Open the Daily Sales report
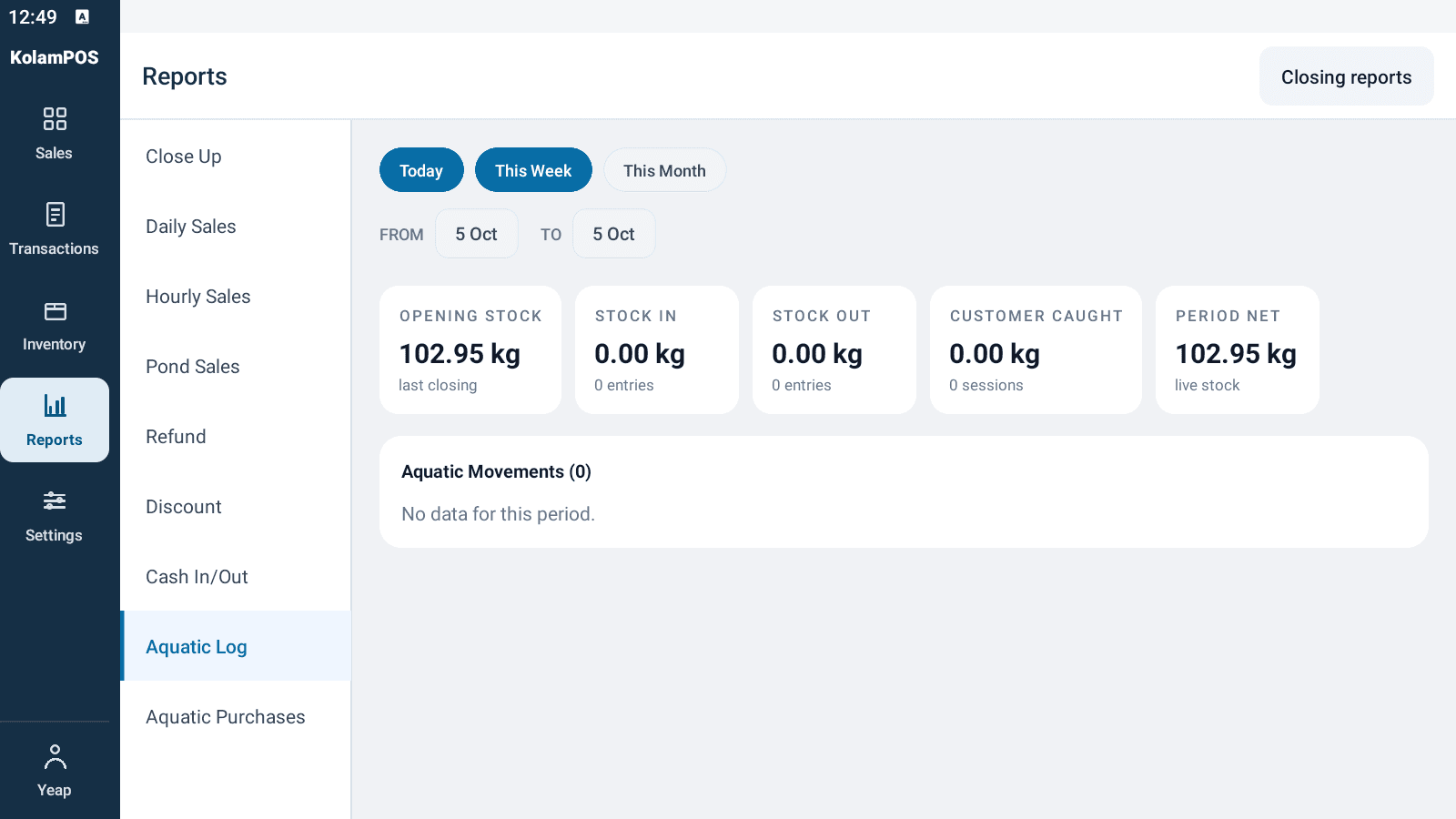The height and width of the screenshot is (819, 1456). point(236,227)
